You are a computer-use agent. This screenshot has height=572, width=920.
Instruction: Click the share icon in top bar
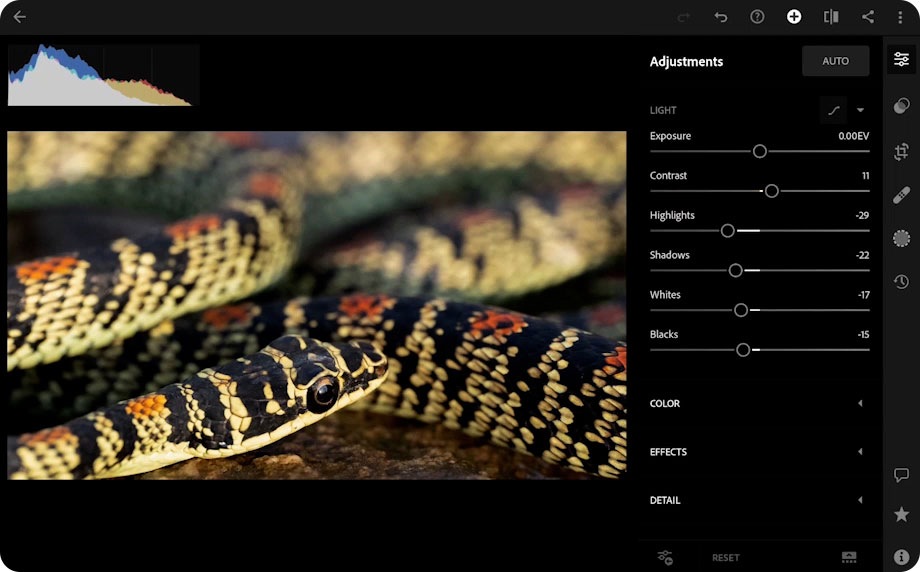point(868,16)
